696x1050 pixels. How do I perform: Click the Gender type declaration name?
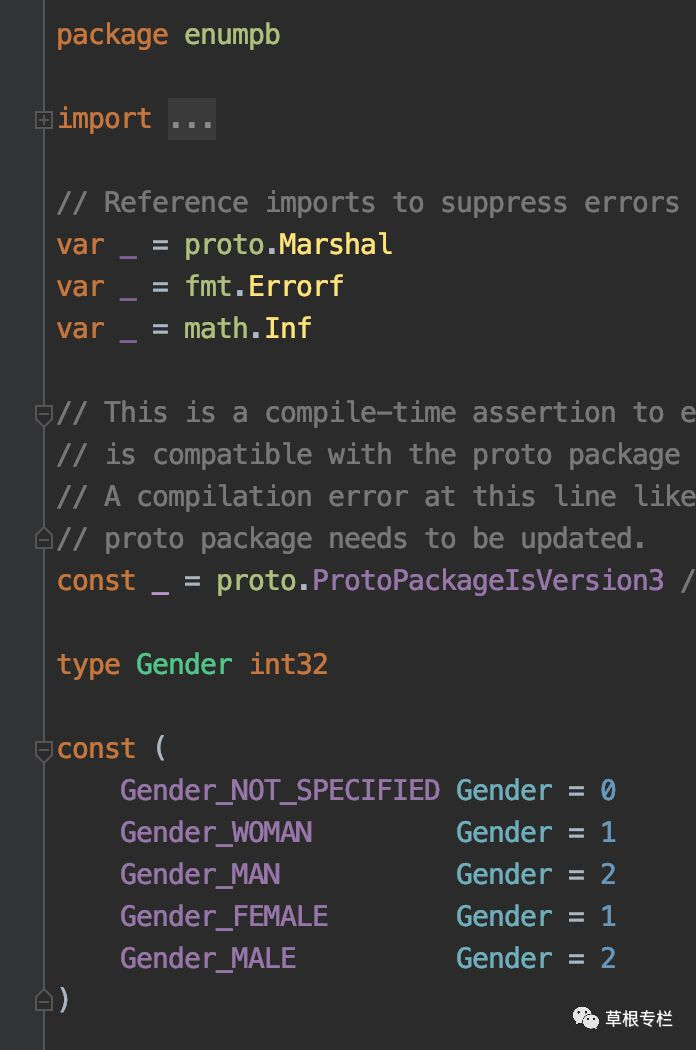pos(184,664)
